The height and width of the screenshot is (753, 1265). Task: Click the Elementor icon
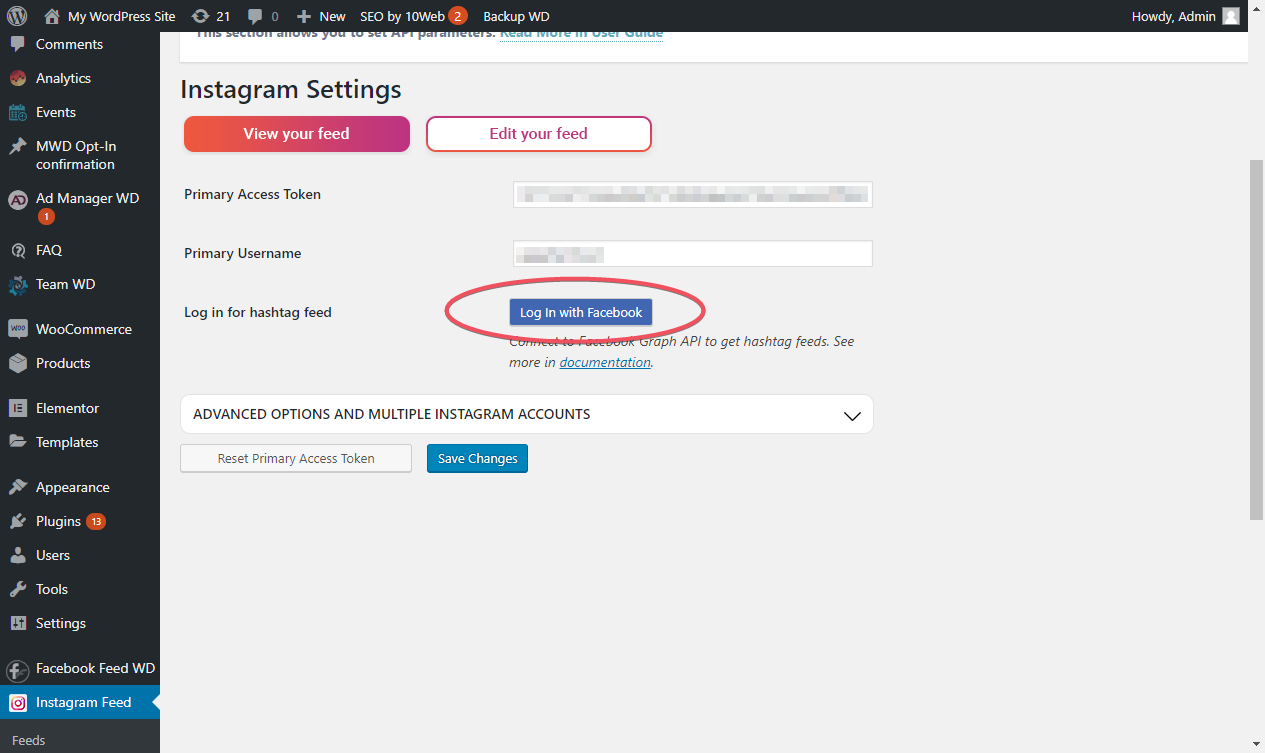[17, 408]
